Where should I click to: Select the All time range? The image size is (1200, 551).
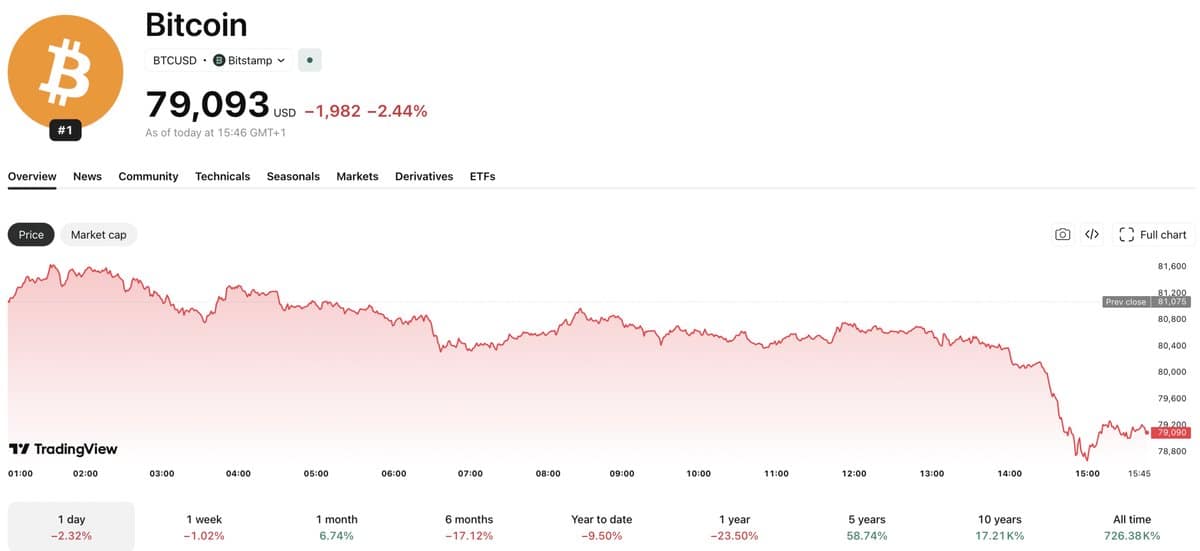(x=1132, y=527)
